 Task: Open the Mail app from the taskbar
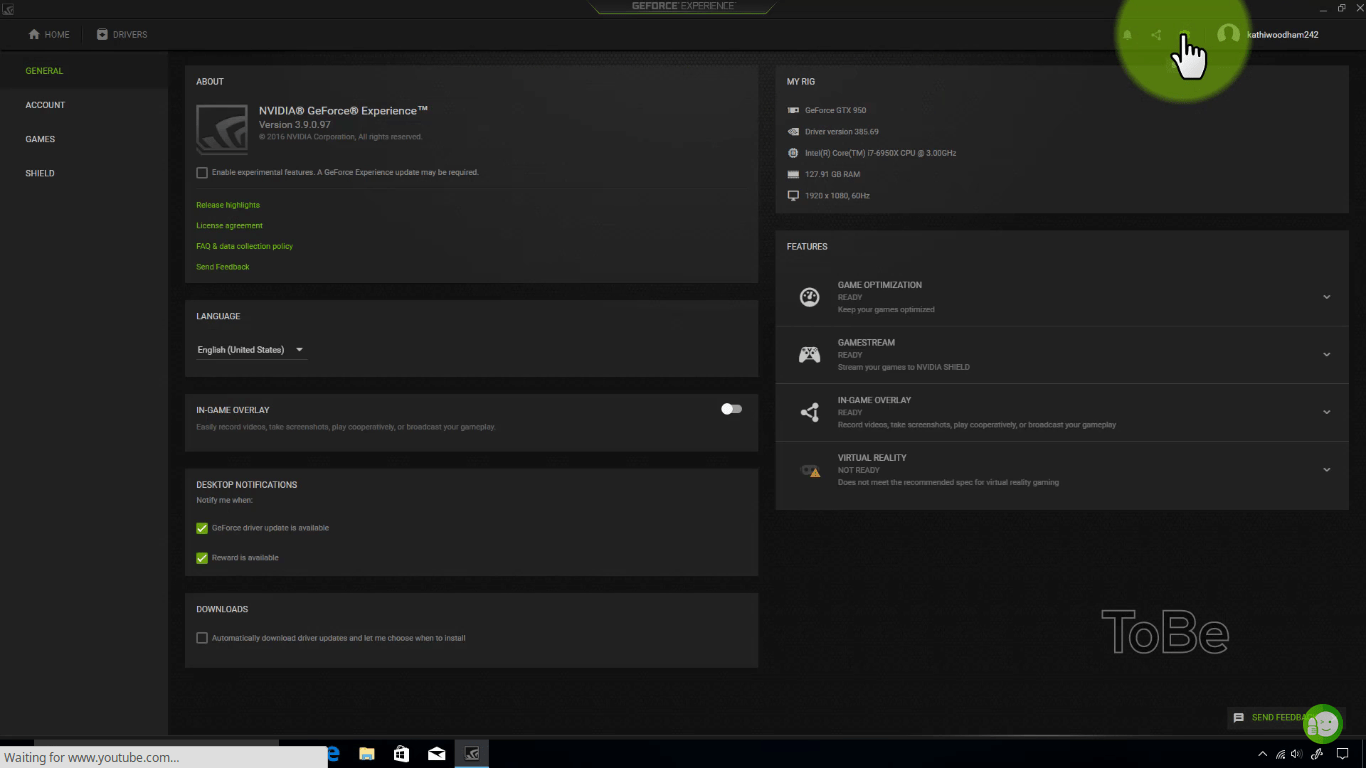[x=436, y=754]
